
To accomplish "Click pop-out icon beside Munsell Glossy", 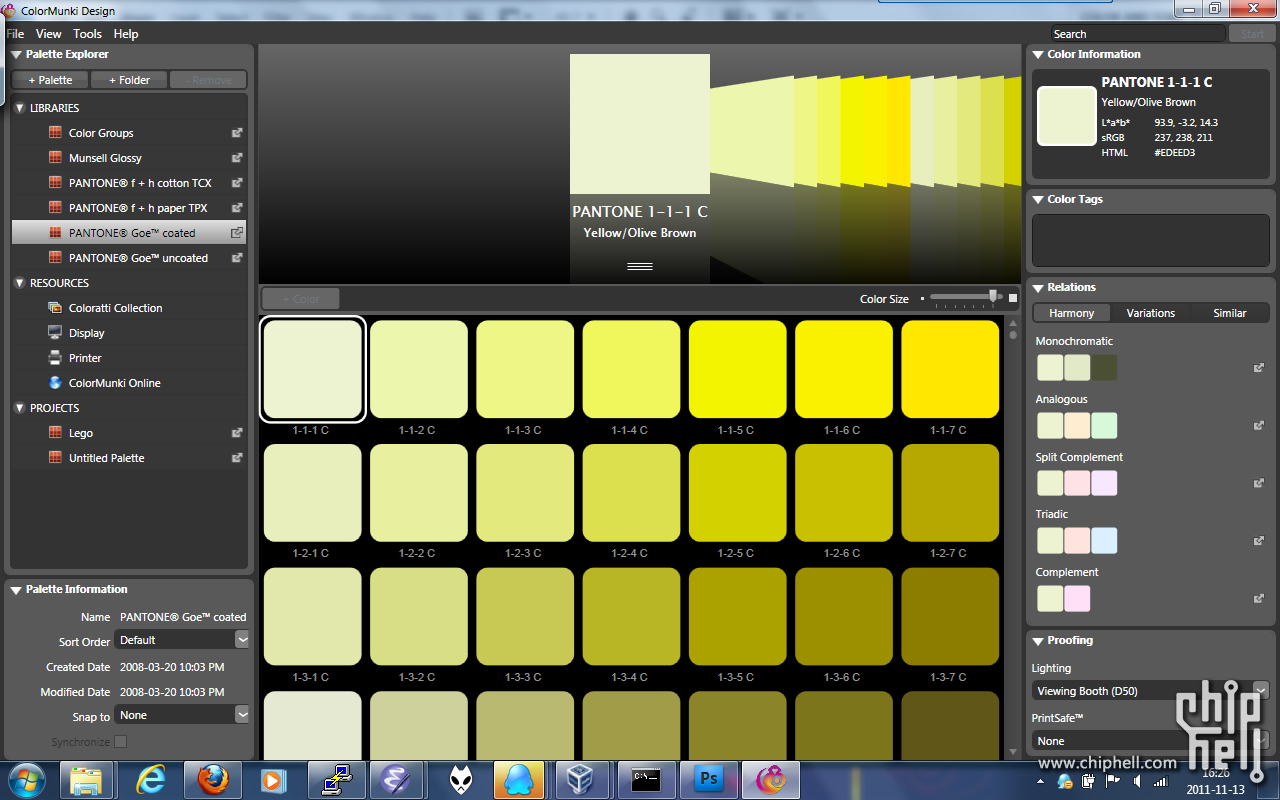I will point(237,157).
